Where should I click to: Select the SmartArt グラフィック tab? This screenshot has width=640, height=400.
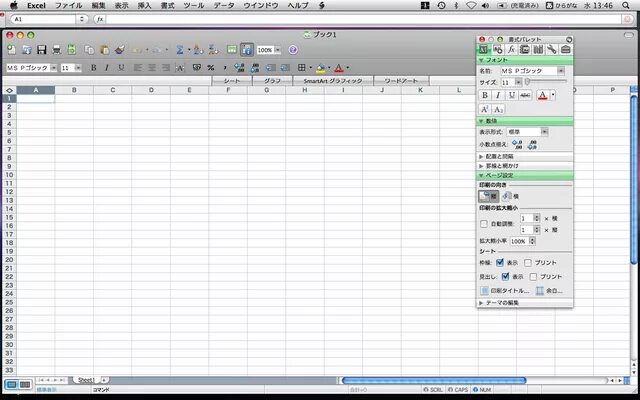click(x=333, y=81)
